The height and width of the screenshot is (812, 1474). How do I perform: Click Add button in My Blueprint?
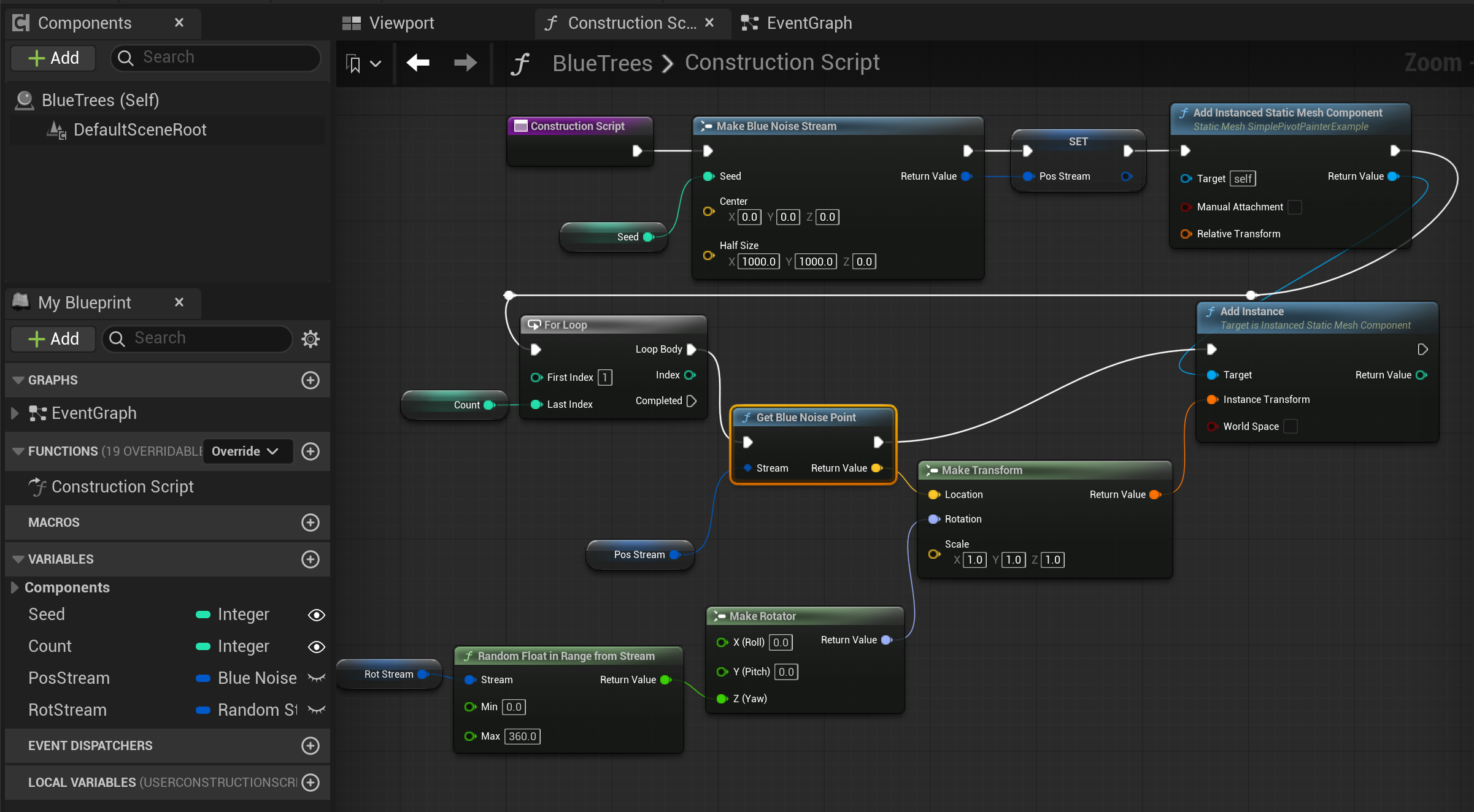point(53,339)
